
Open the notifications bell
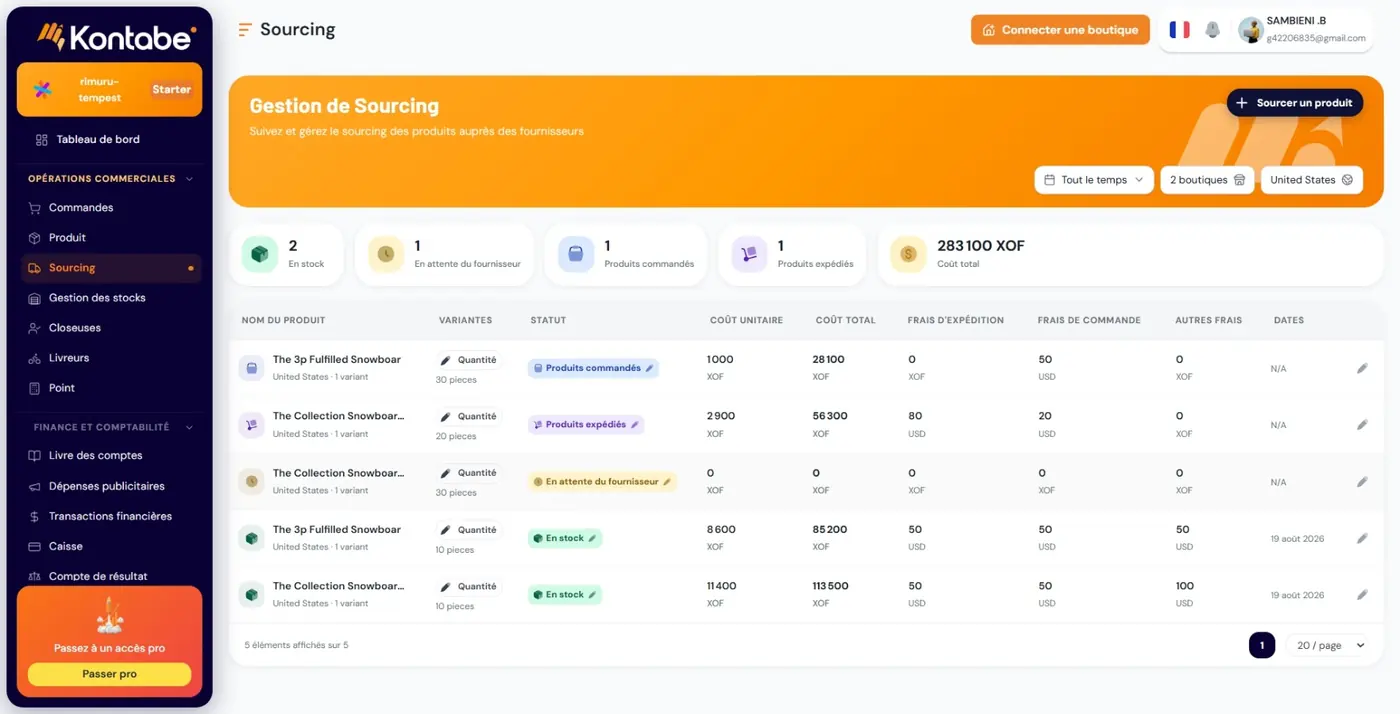1212,30
